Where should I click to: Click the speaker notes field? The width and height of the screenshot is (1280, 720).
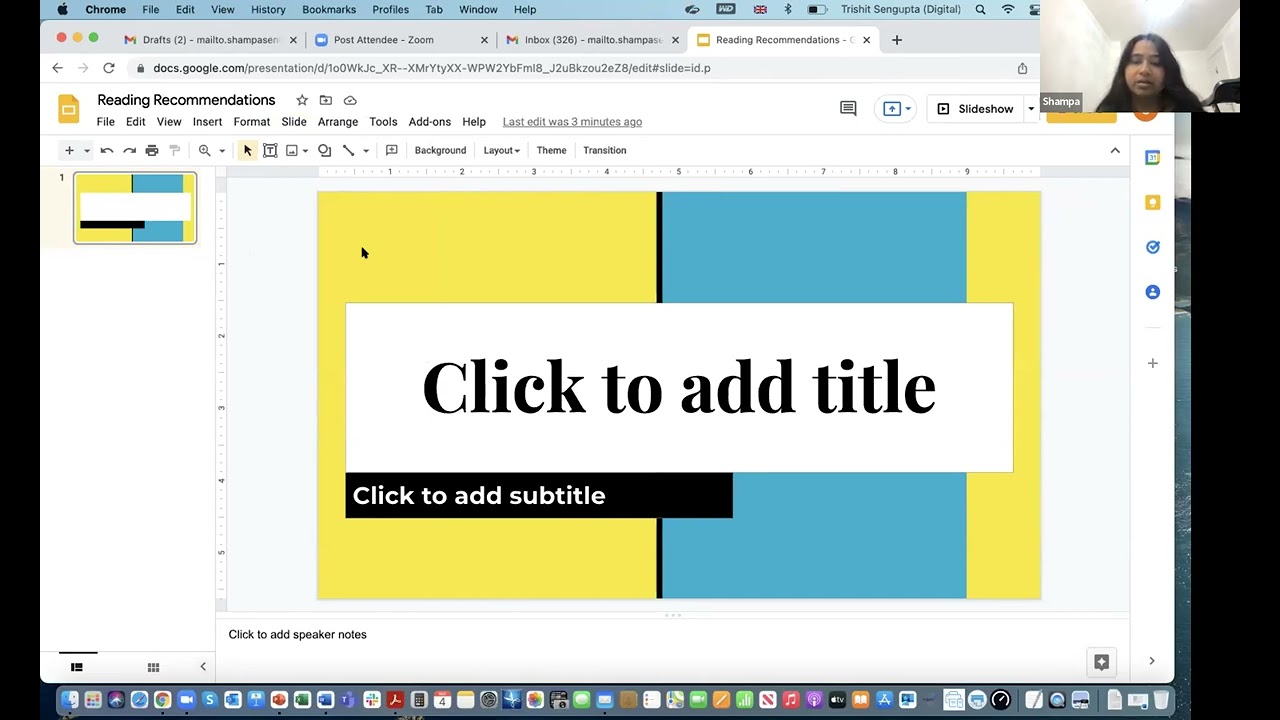(672, 634)
